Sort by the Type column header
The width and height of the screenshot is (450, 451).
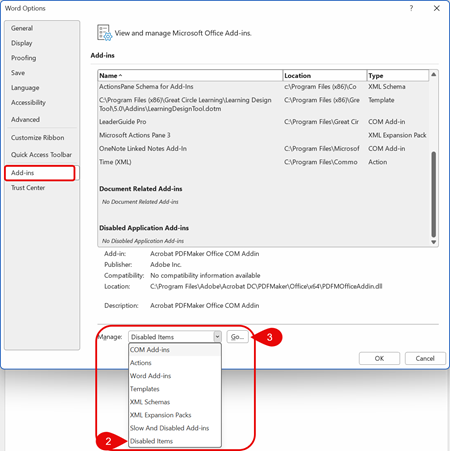[398, 76]
